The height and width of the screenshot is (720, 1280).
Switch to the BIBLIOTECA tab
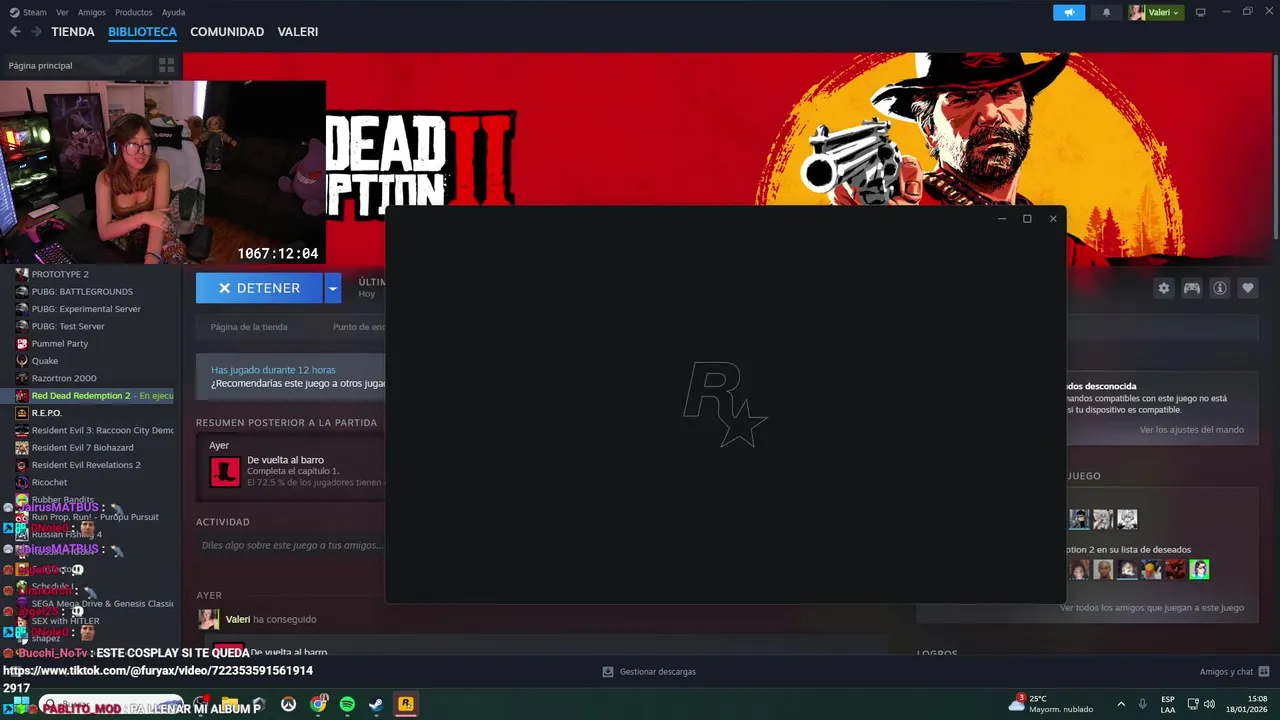(142, 32)
